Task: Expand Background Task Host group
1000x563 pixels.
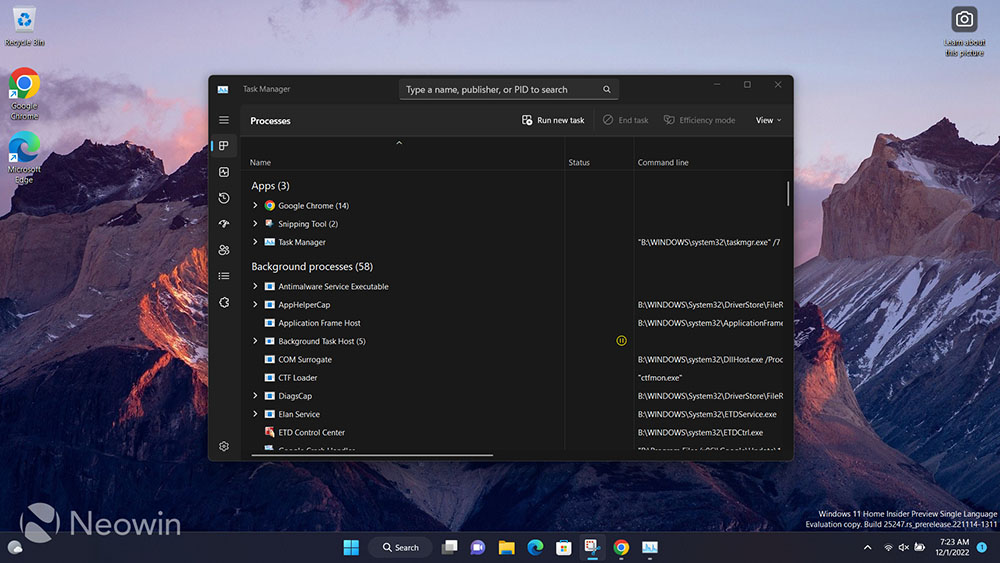Action: tap(255, 341)
